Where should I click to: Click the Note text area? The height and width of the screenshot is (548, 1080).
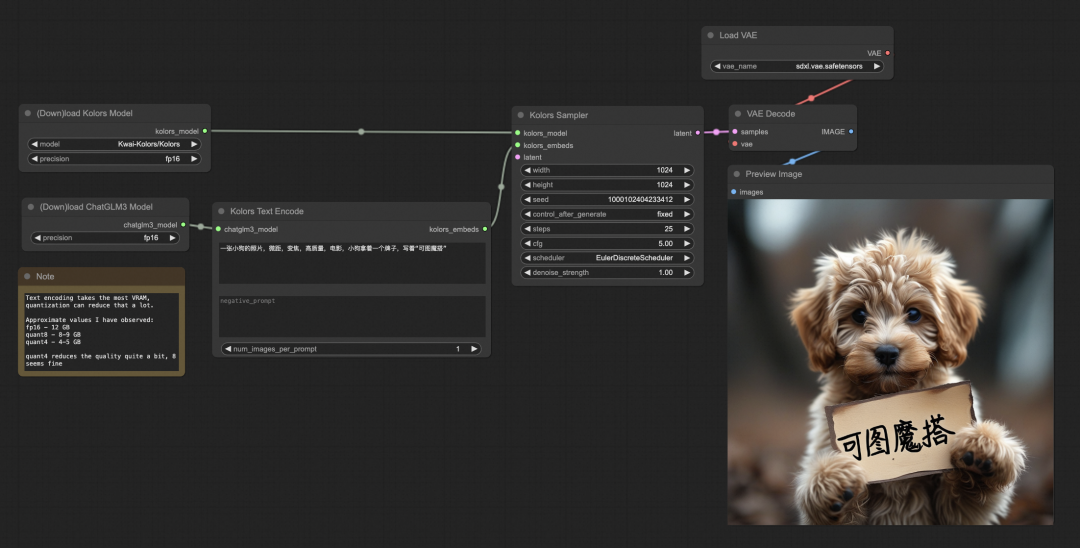click(101, 331)
